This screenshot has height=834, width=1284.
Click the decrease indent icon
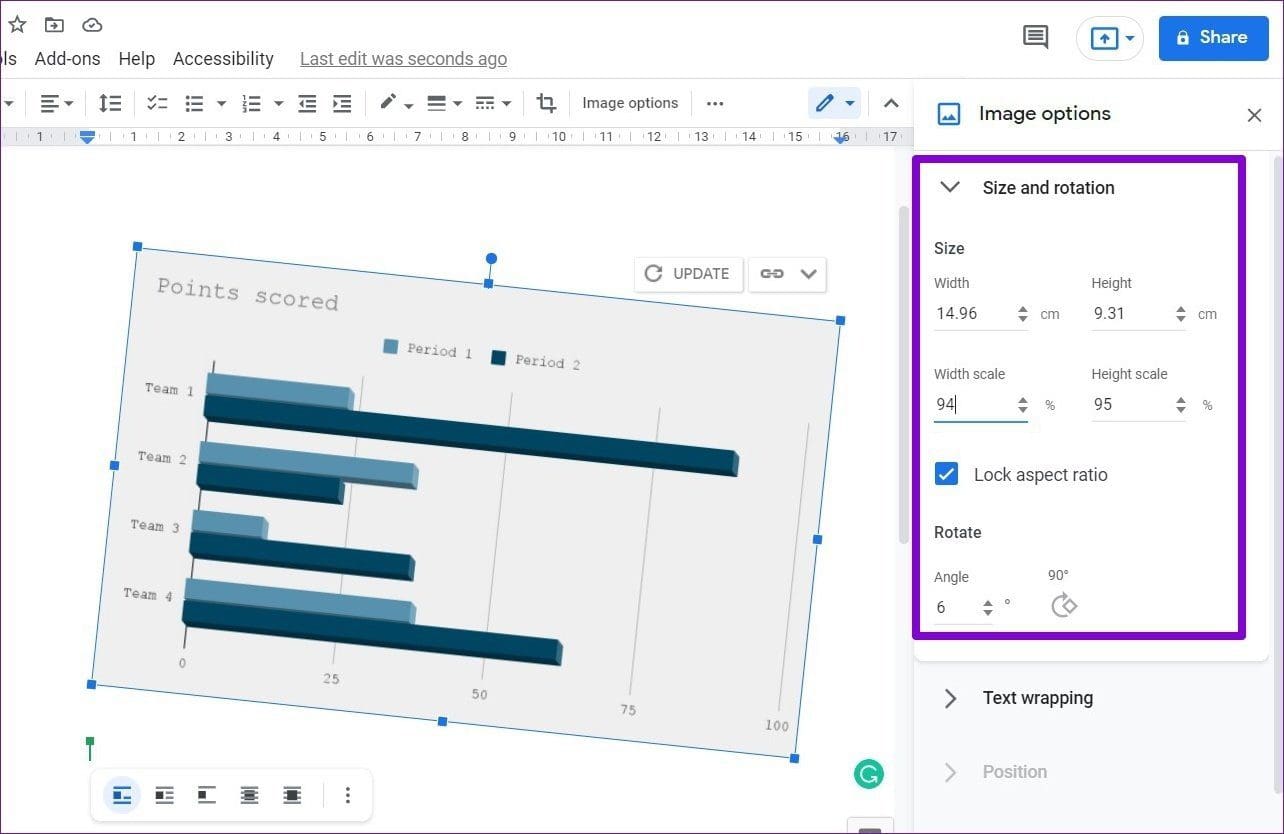coord(308,103)
